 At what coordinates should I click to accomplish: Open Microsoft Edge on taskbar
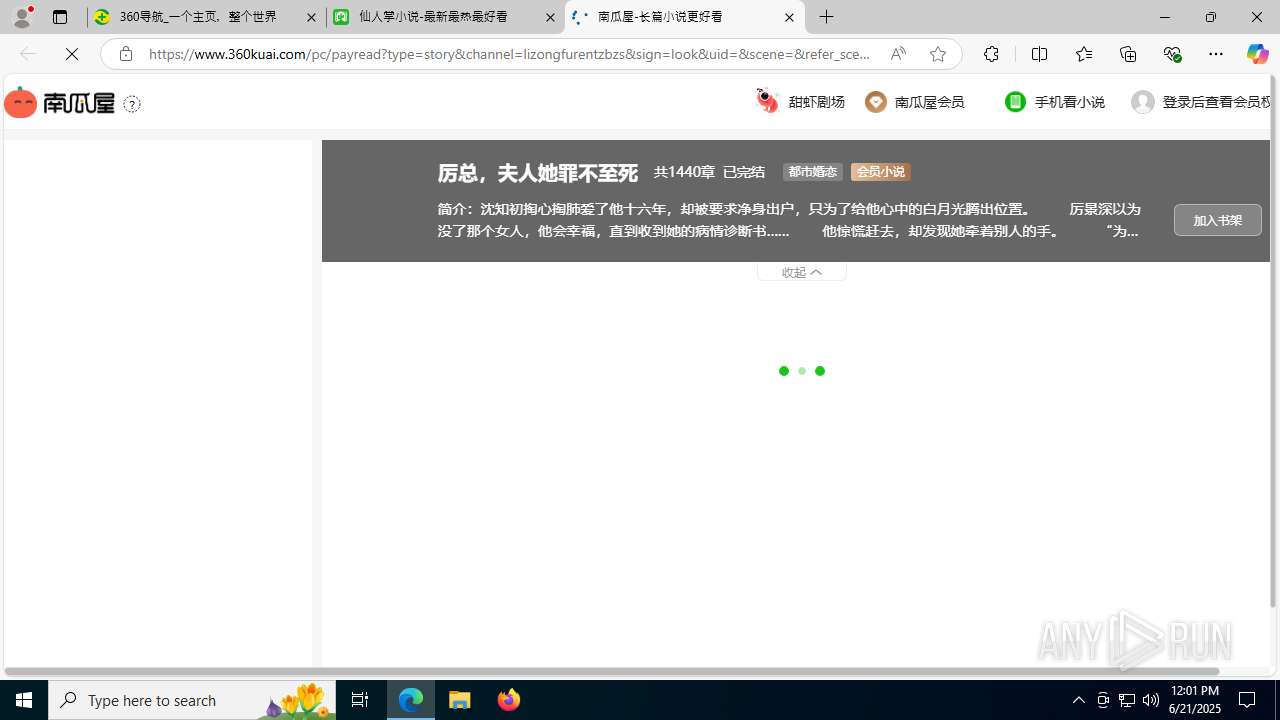point(411,700)
